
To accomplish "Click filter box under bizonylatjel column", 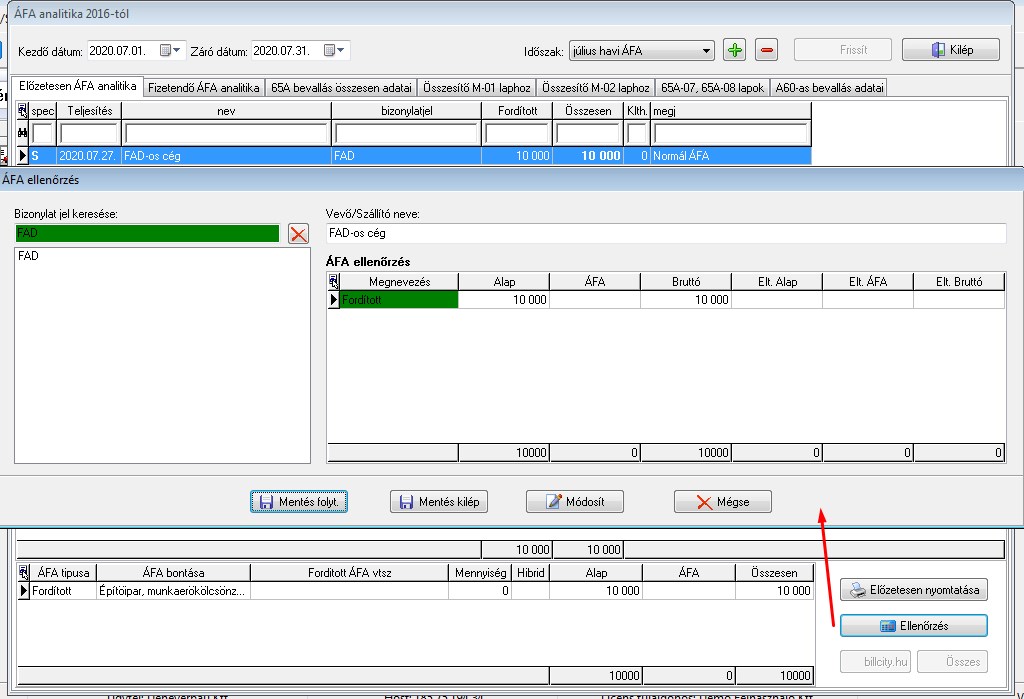I will pos(406,133).
